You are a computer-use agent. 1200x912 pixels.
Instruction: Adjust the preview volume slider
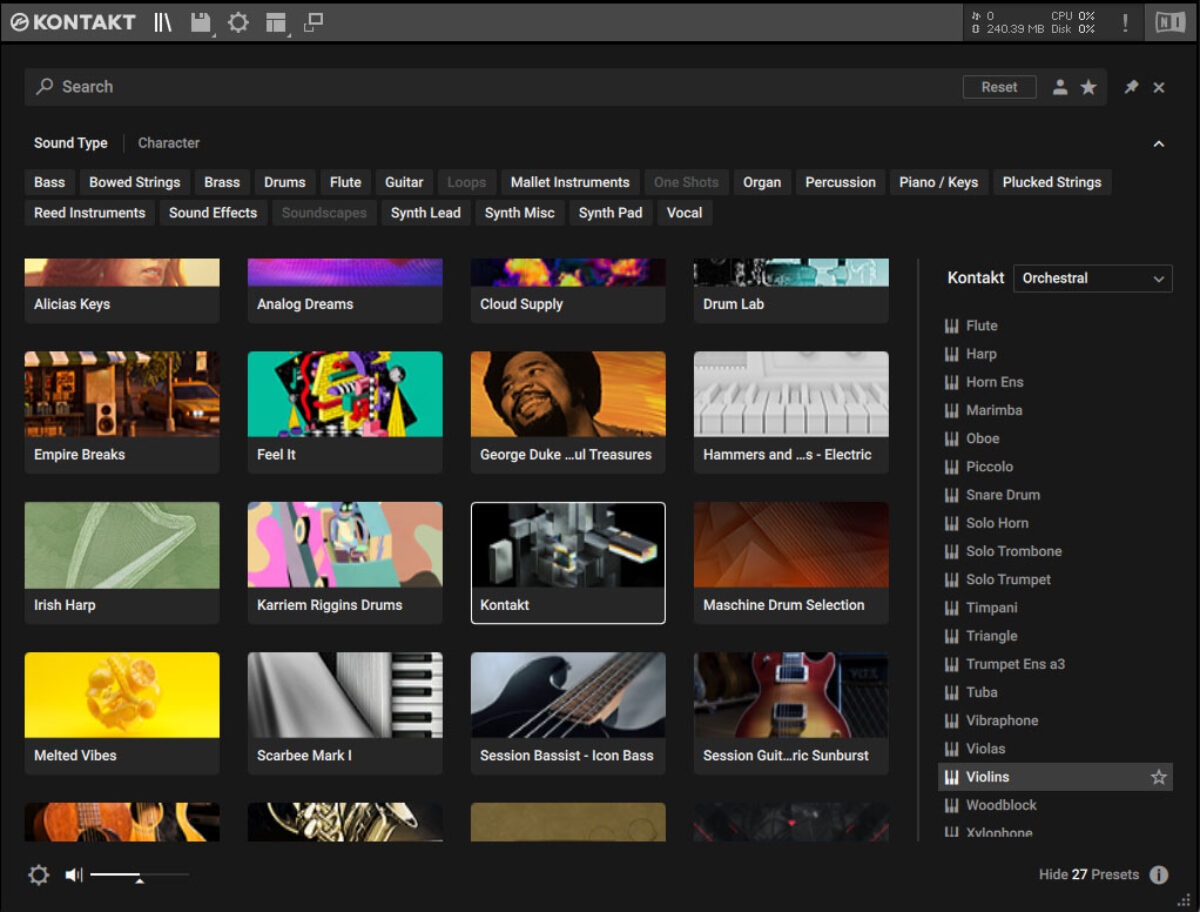[x=139, y=876]
